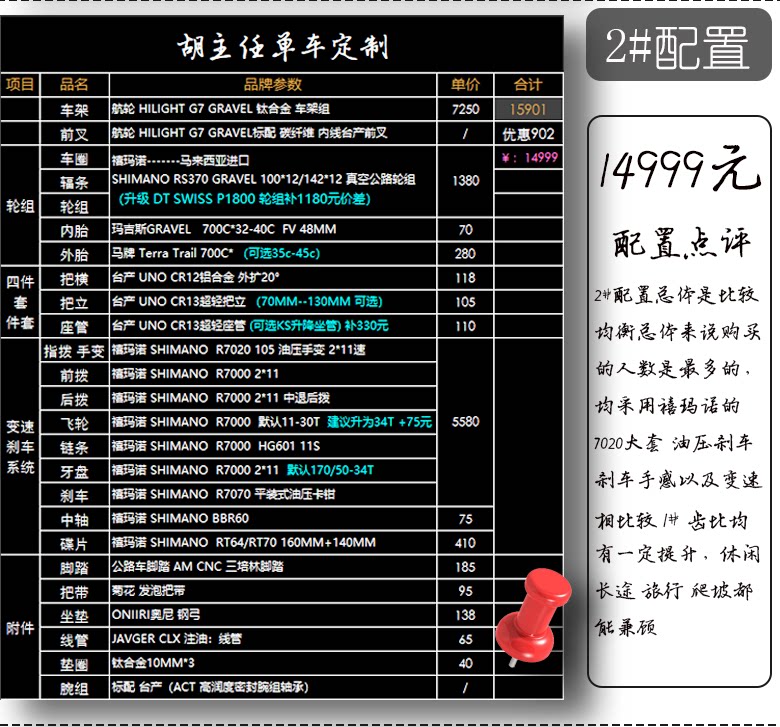Click the handwritten 14999元 price
This screenshot has width=780, height=727.
(679, 169)
